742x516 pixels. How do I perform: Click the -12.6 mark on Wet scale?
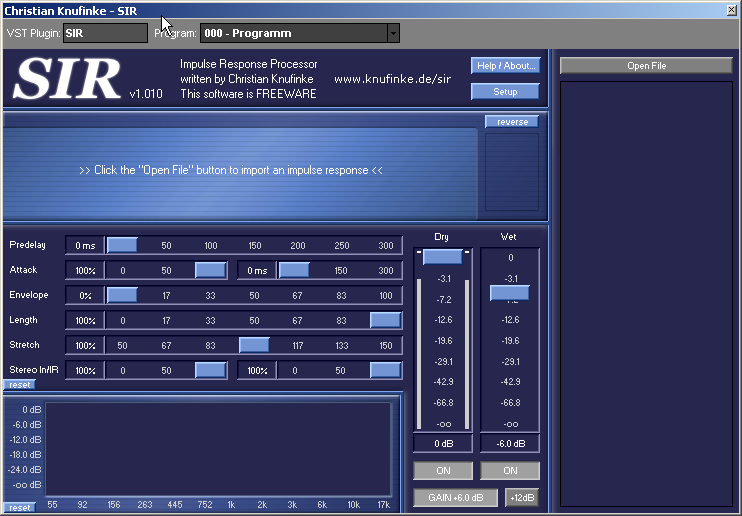tap(510, 320)
